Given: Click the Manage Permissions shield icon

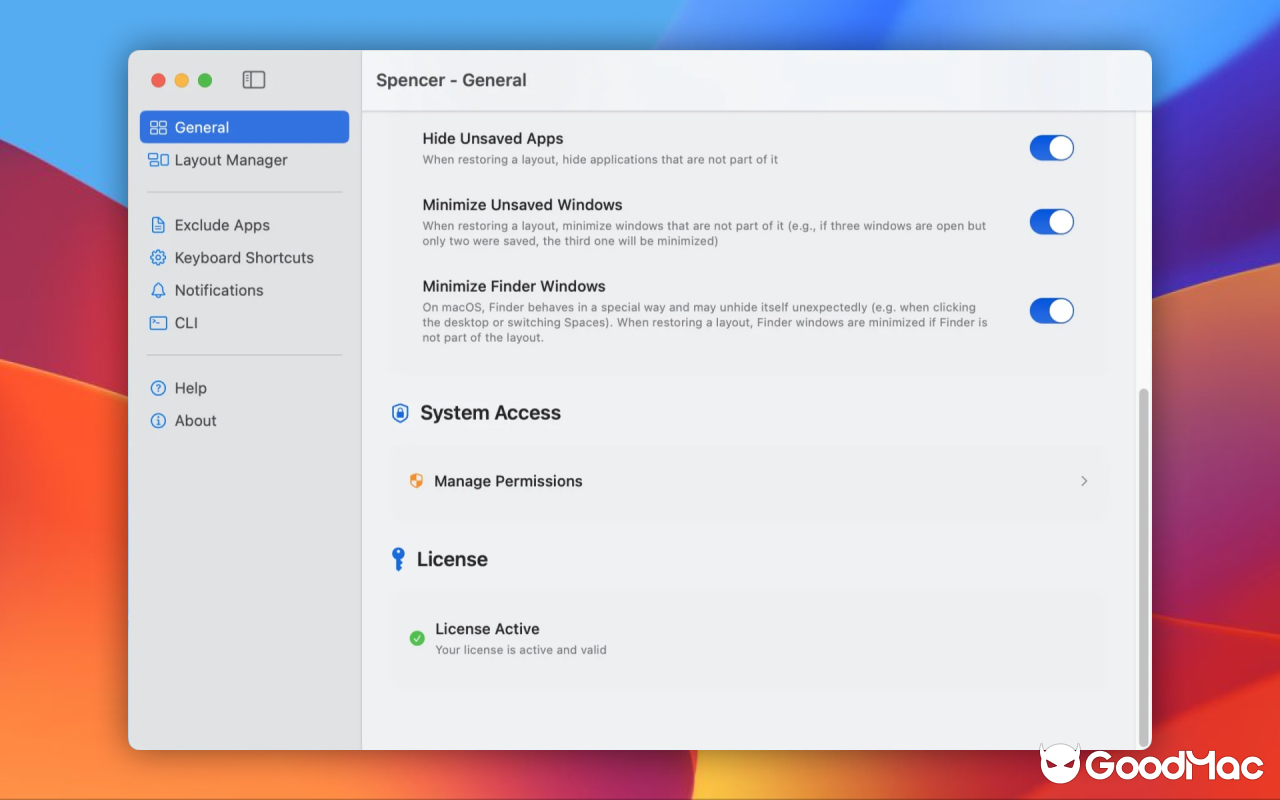Looking at the screenshot, I should pyautogui.click(x=417, y=481).
